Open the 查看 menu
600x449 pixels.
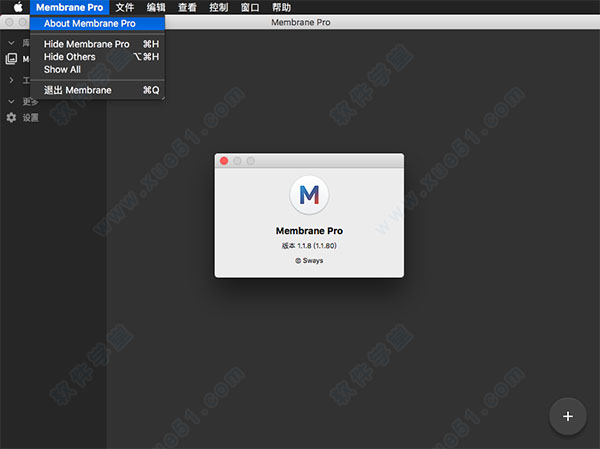click(187, 7)
